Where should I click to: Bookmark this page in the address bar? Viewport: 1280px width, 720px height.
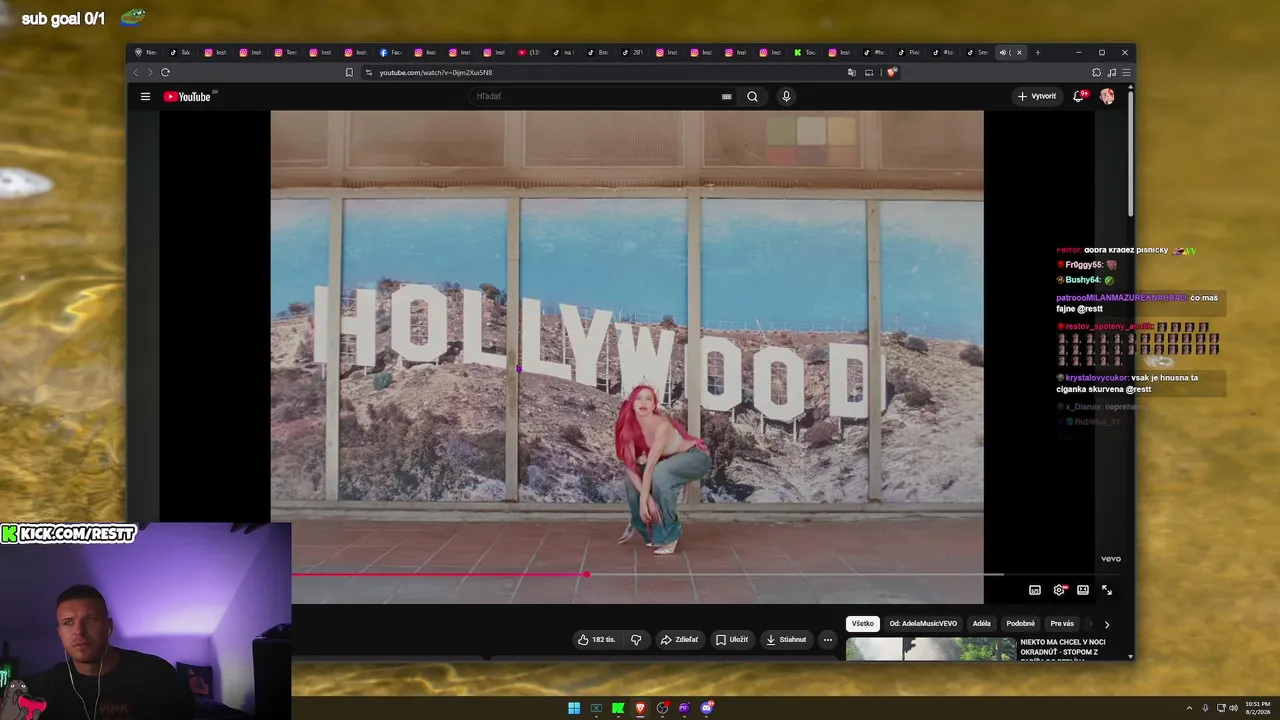click(x=349, y=72)
